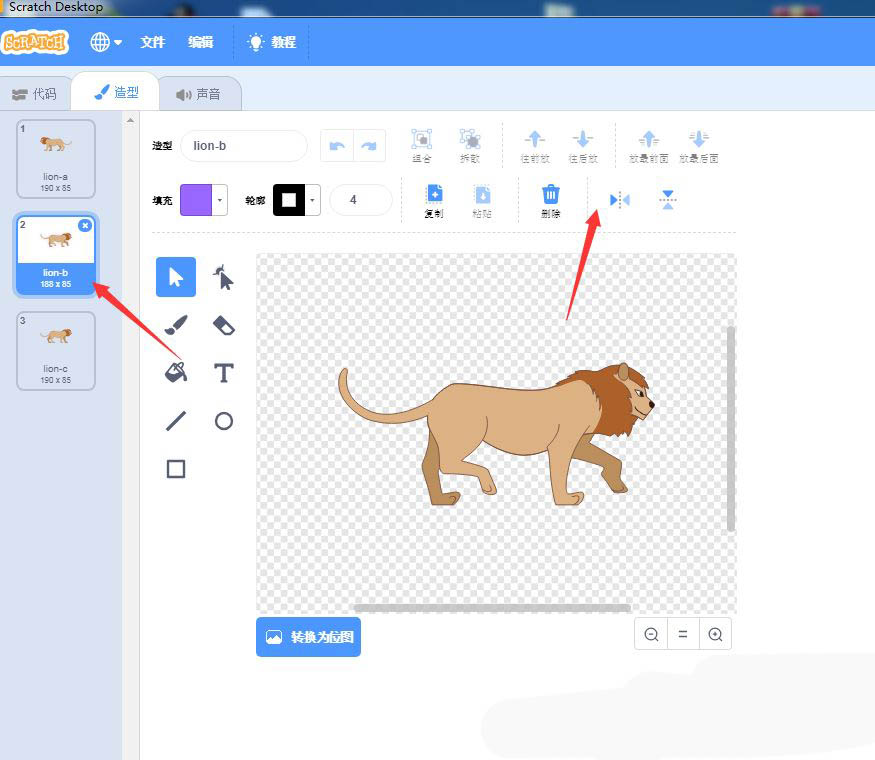
Task: Click the Ungroup (拆散) icon
Action: tap(470, 146)
